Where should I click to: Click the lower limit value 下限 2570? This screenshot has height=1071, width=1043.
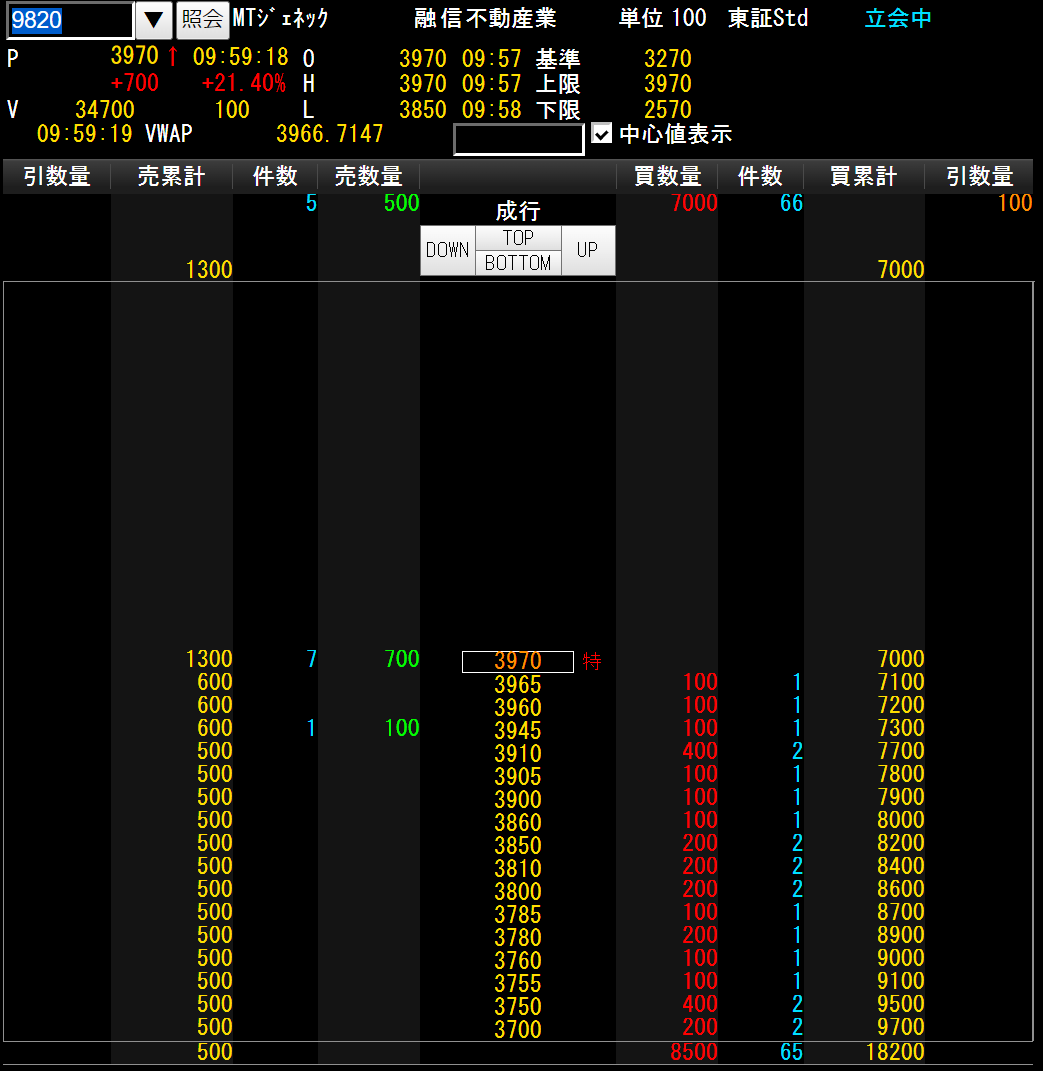(667, 109)
